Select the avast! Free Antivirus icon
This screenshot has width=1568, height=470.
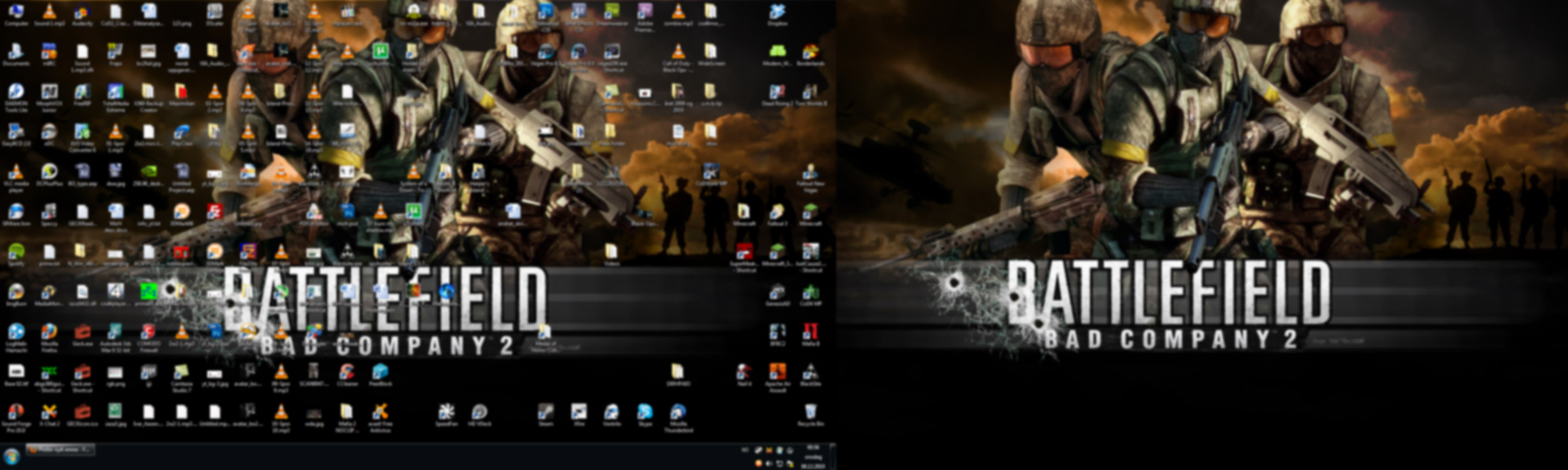[380, 418]
